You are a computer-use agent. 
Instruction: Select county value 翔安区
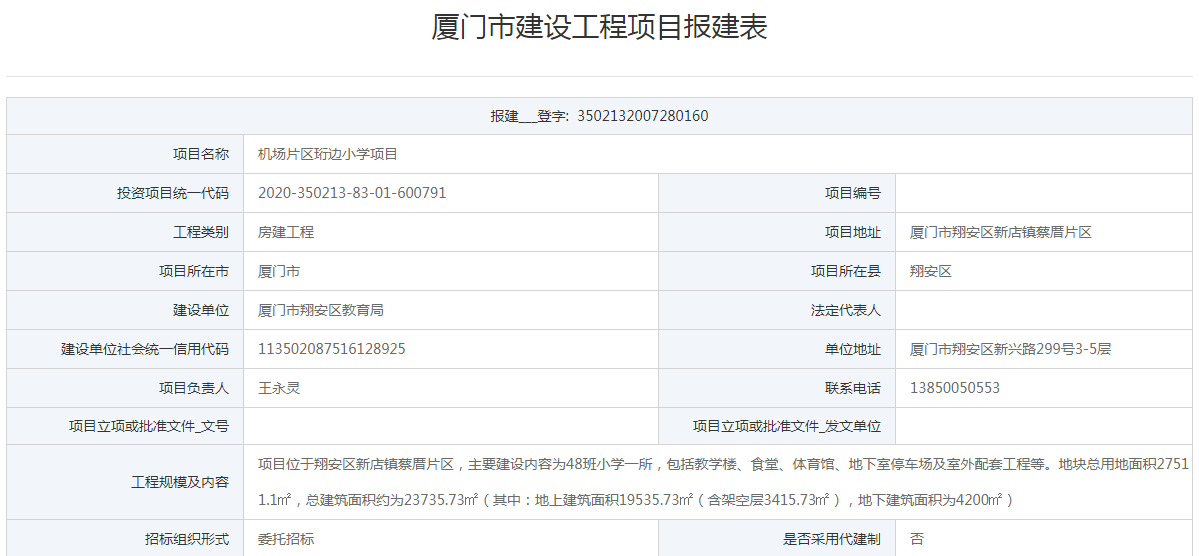pos(931,271)
